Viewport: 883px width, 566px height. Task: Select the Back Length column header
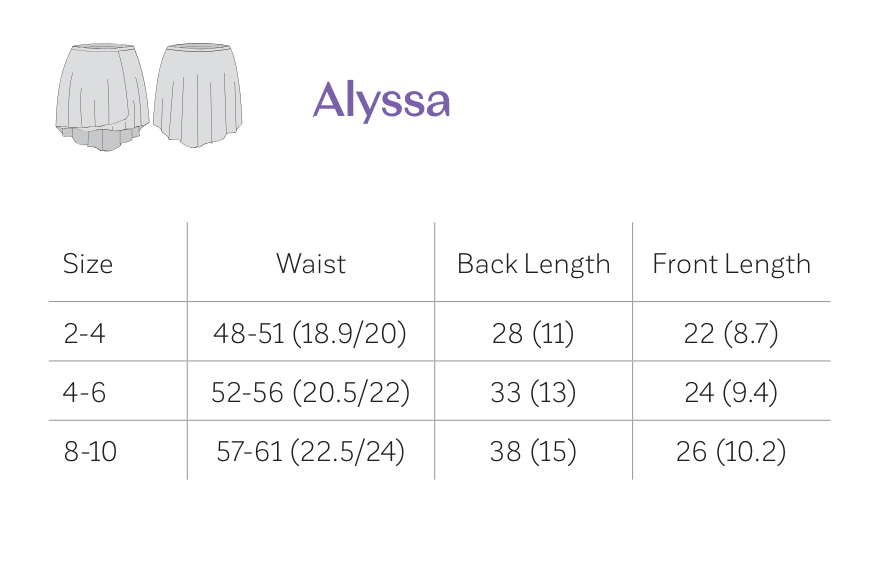point(533,264)
